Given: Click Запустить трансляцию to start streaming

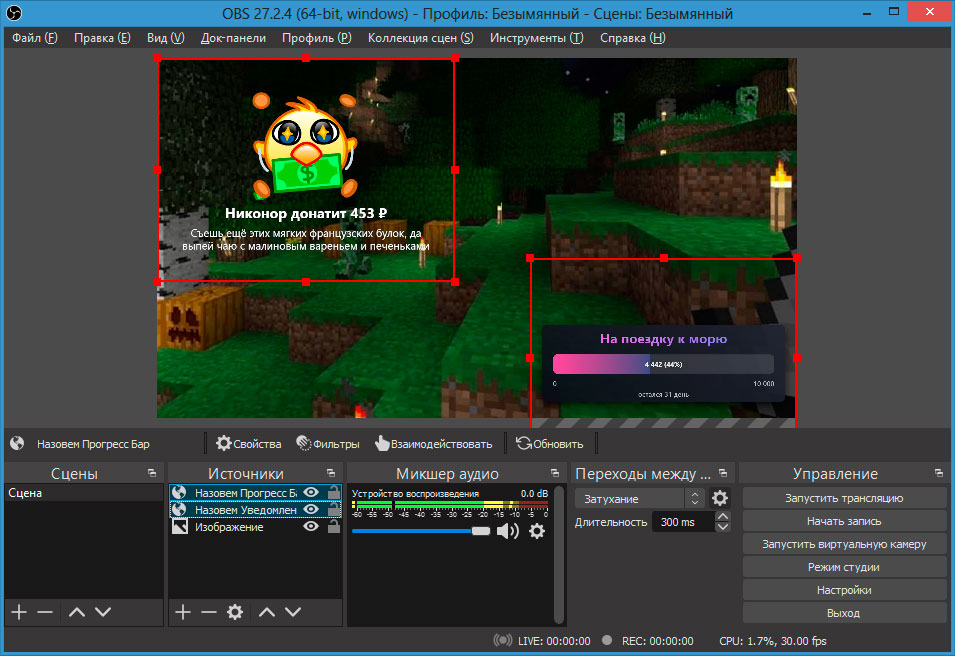Looking at the screenshot, I should pos(844,498).
